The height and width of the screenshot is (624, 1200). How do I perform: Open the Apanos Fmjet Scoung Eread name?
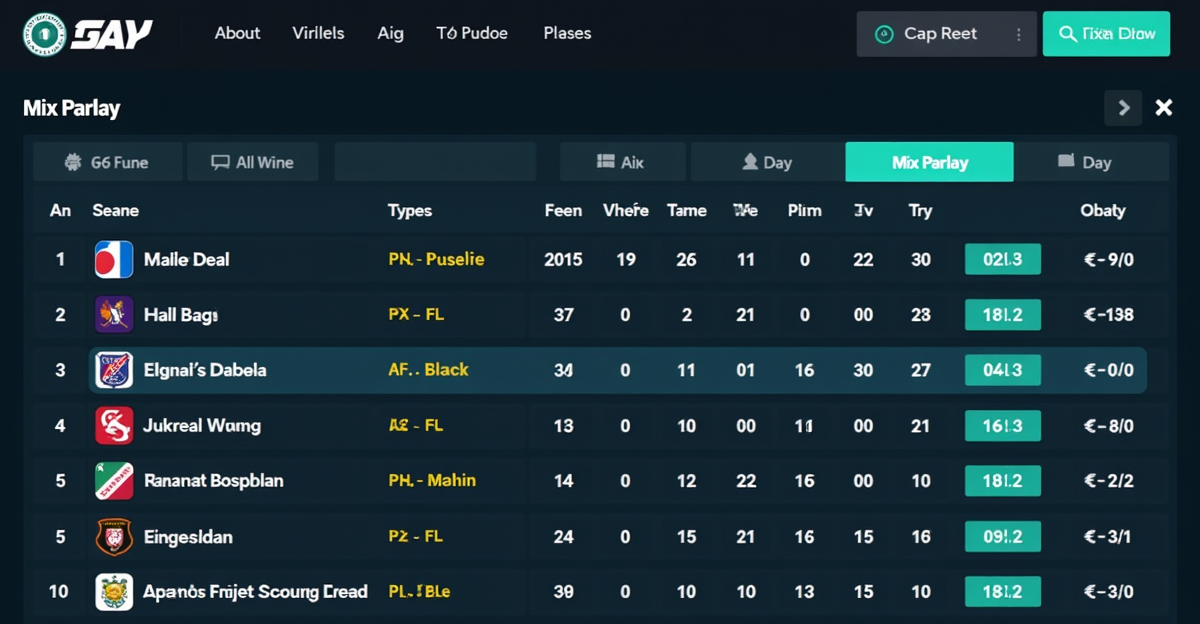[x=255, y=592]
